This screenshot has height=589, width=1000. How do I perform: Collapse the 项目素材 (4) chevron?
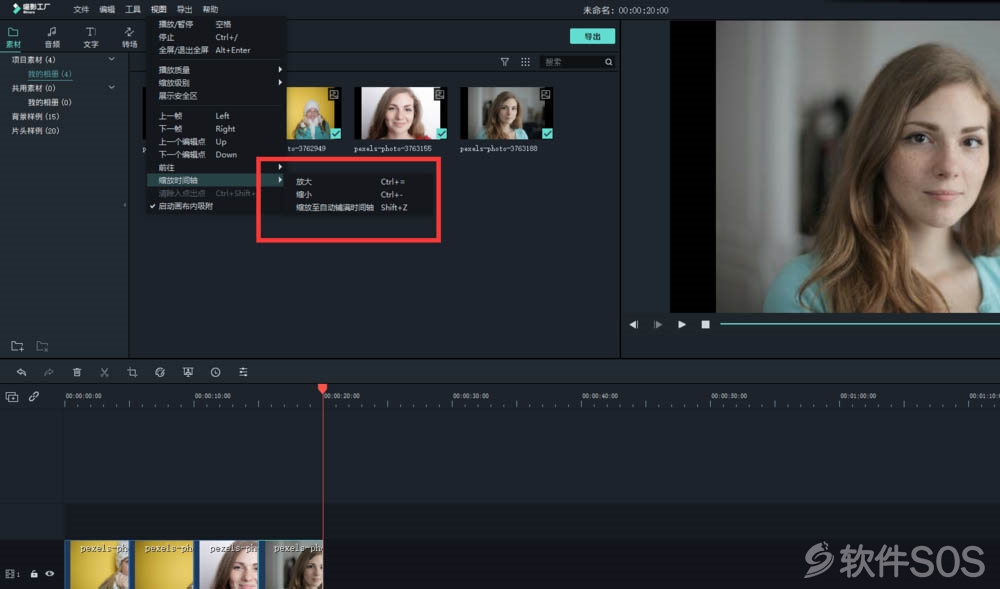(112, 59)
